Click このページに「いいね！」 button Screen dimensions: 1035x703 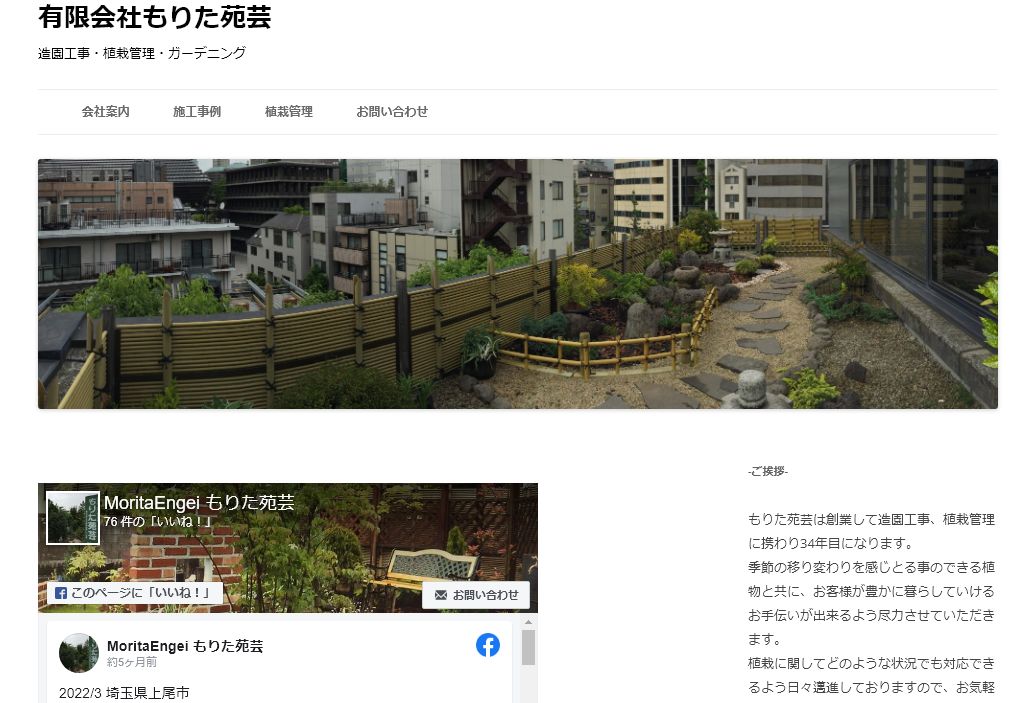coord(135,593)
